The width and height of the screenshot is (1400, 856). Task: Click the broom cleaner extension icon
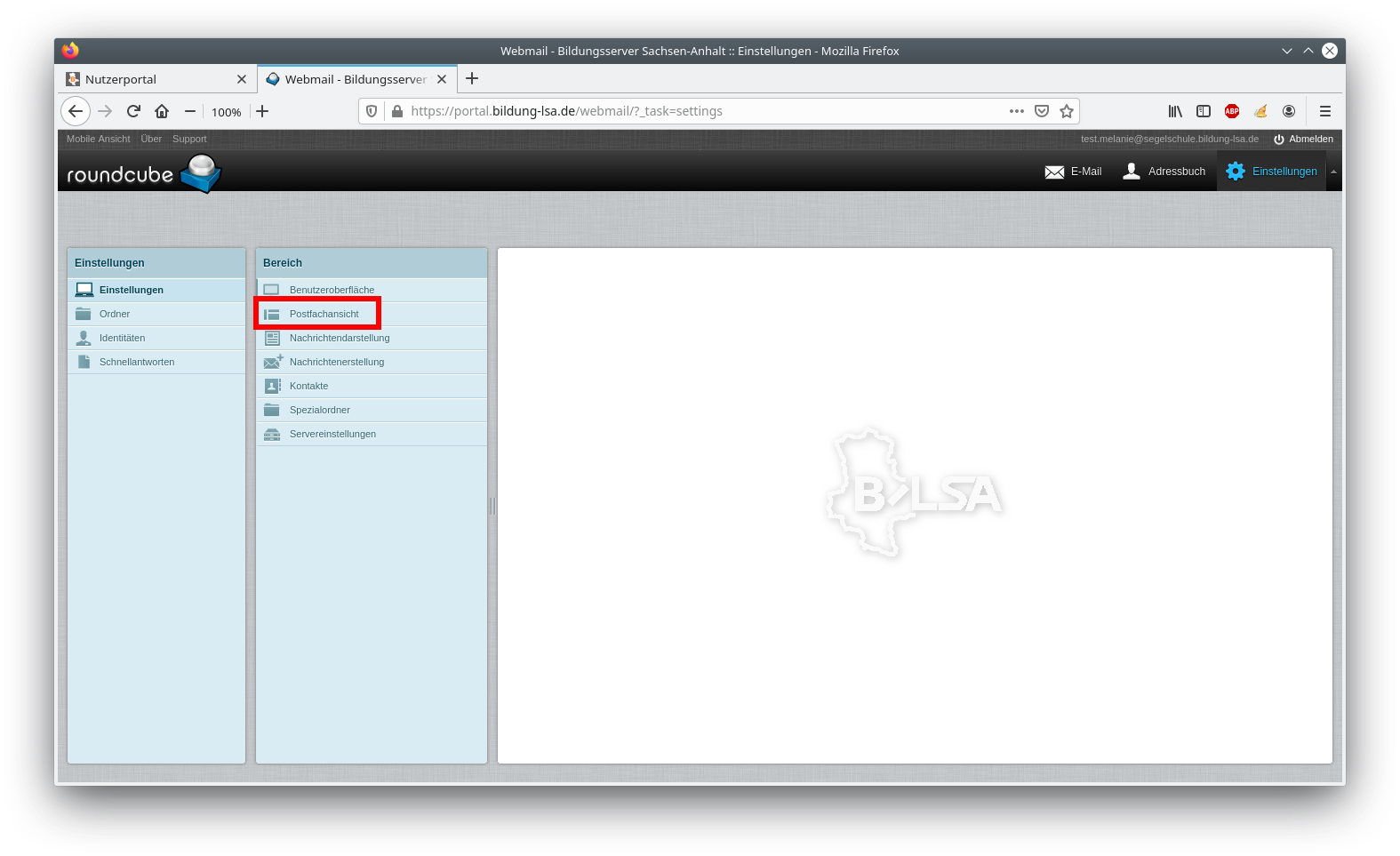[x=1260, y=111]
